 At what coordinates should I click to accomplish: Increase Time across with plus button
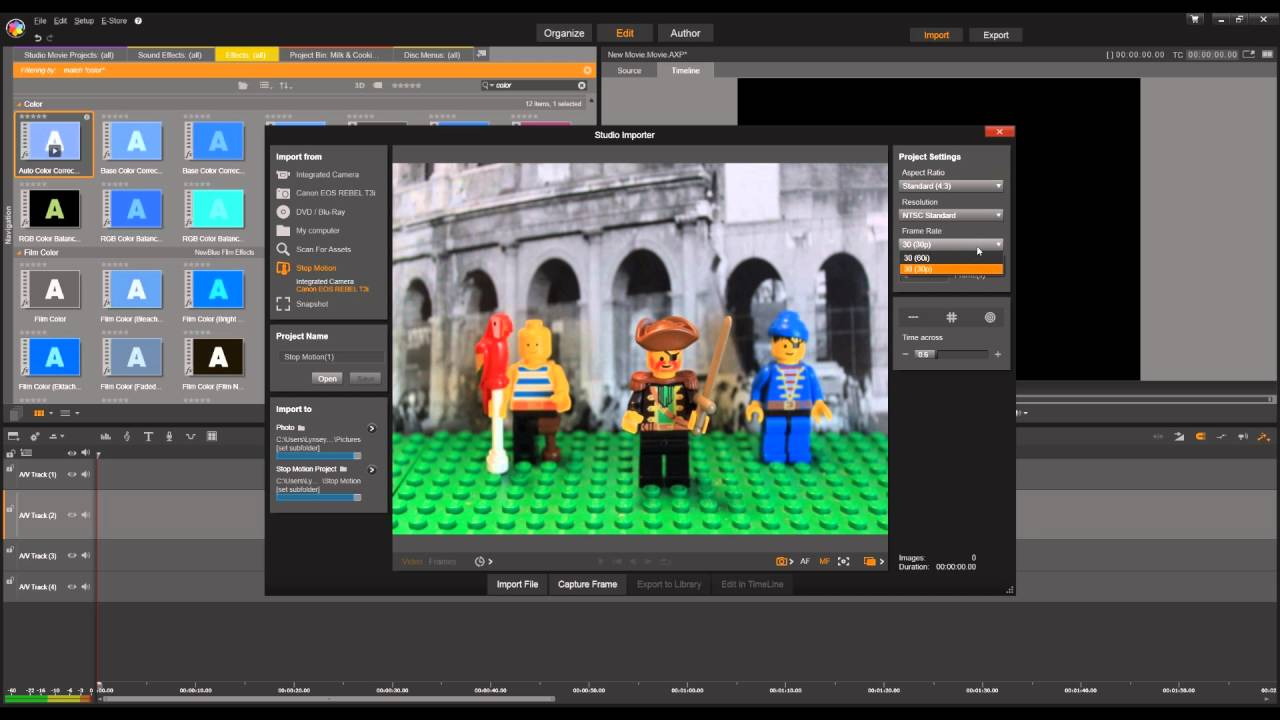pyautogui.click(x=997, y=354)
